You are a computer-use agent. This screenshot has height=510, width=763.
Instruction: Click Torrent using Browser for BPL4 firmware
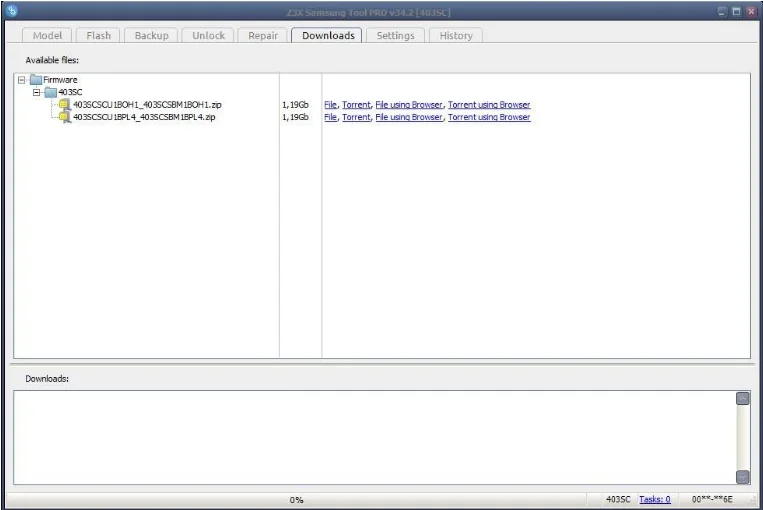coord(489,117)
